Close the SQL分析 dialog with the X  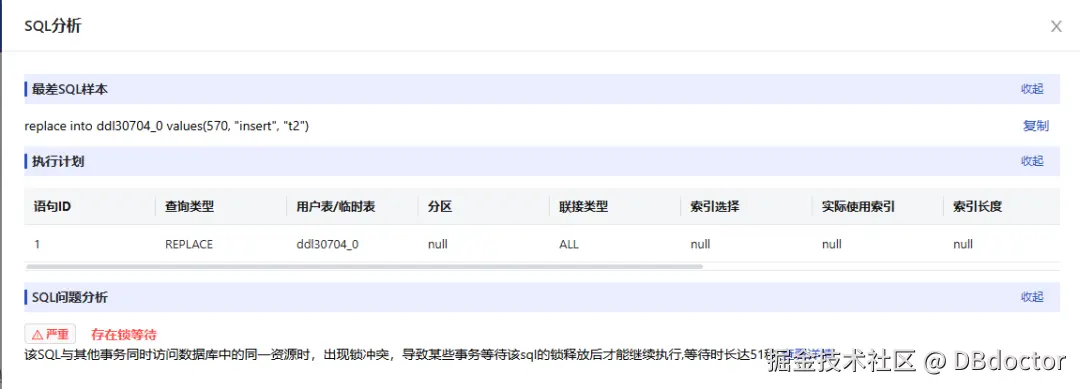[x=1055, y=26]
